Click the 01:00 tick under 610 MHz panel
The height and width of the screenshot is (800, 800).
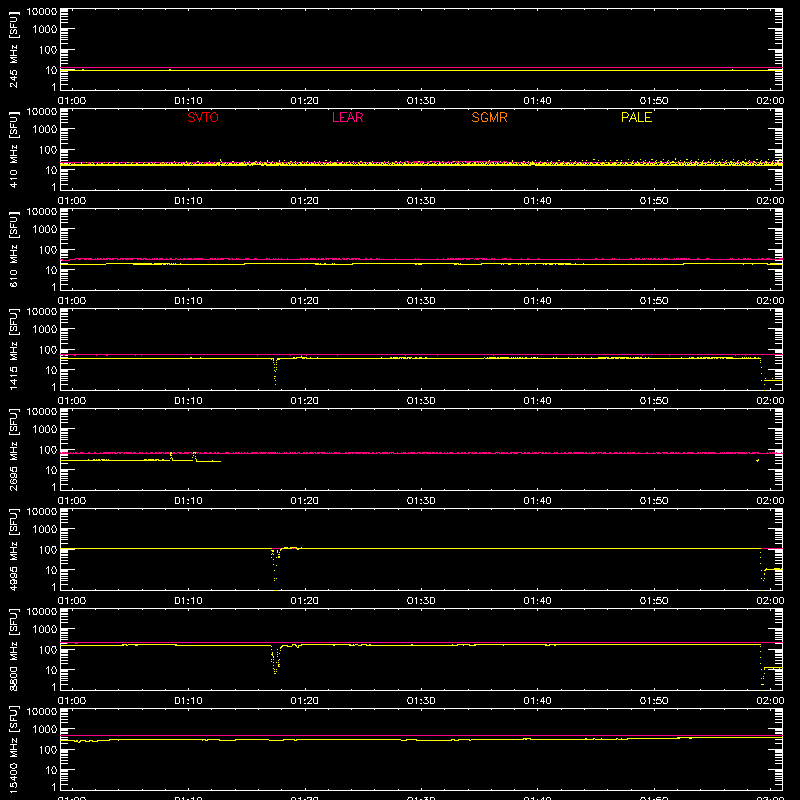(x=72, y=301)
